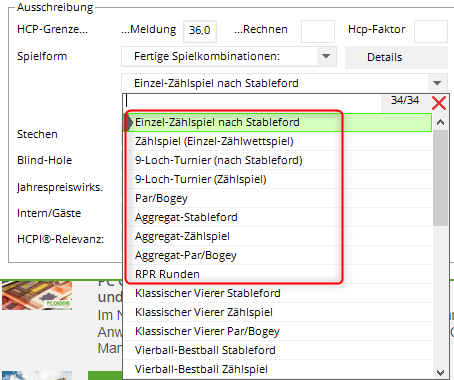The height and width of the screenshot is (380, 454).
Task: Click the scroll down arrow in list
Action: click(440, 372)
